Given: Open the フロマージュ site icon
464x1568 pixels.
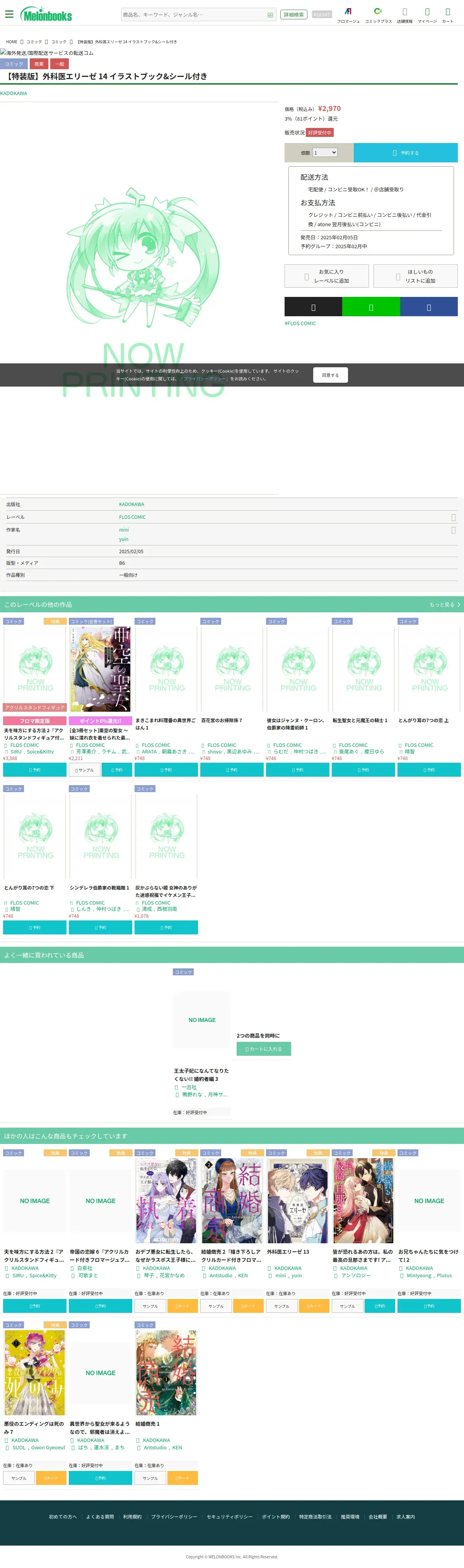Looking at the screenshot, I should click(x=348, y=15).
